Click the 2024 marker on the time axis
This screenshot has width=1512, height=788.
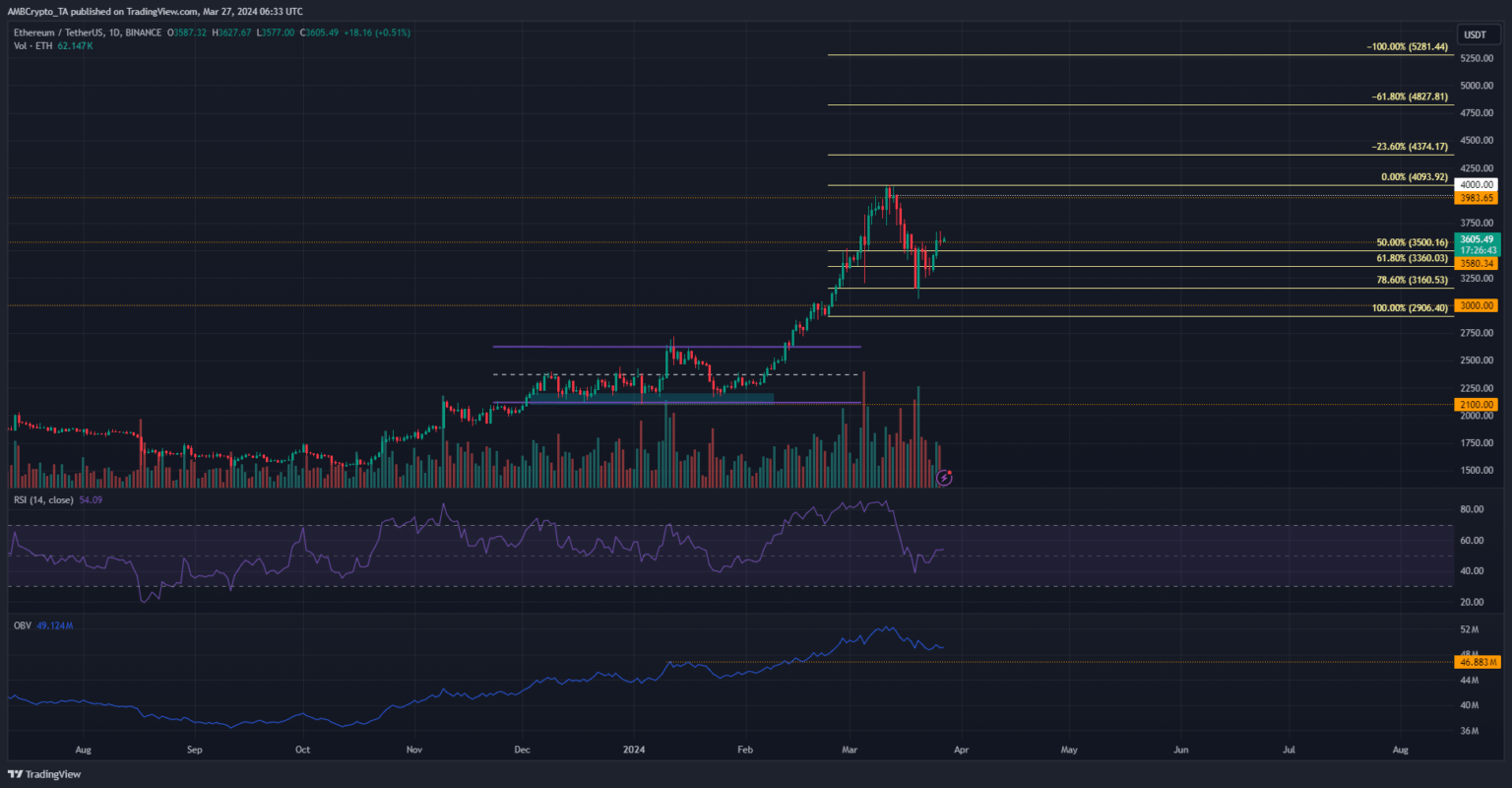pyautogui.click(x=632, y=750)
